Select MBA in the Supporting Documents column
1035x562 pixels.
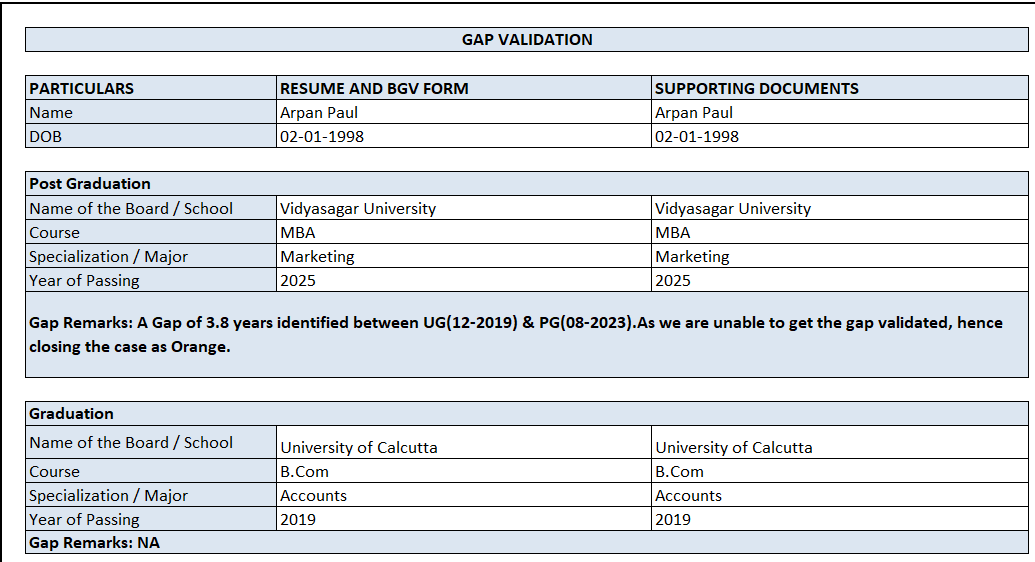pos(673,233)
